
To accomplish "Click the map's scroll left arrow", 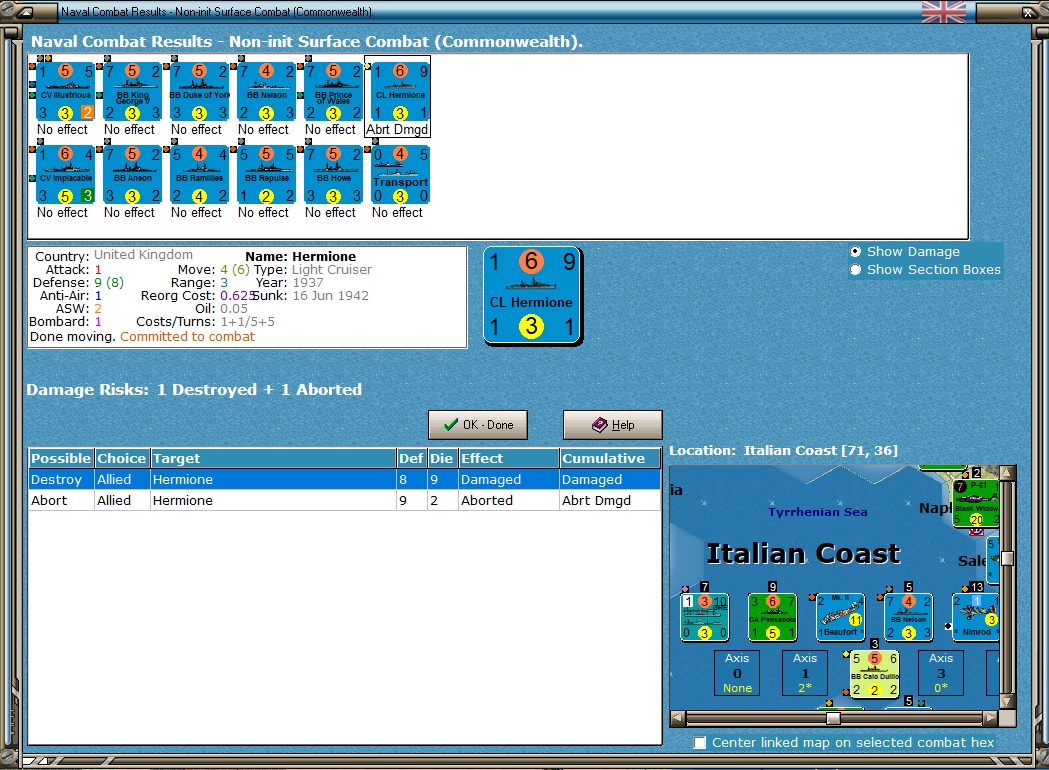I will coord(678,718).
